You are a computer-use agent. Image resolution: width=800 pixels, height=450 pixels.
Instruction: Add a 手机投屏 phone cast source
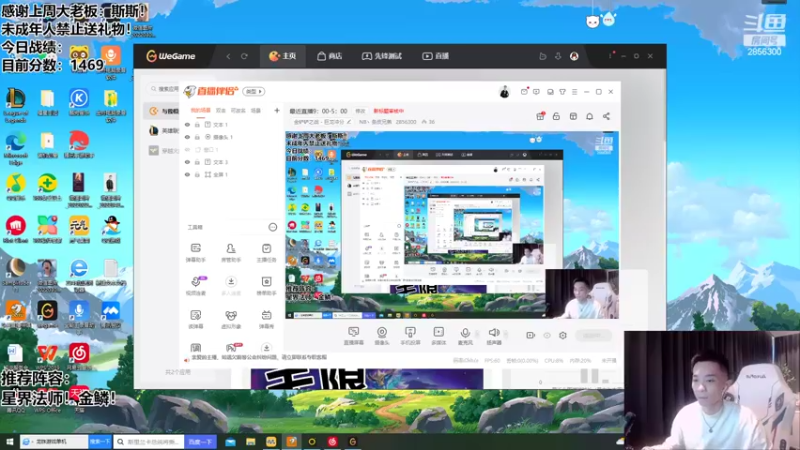coord(410,336)
